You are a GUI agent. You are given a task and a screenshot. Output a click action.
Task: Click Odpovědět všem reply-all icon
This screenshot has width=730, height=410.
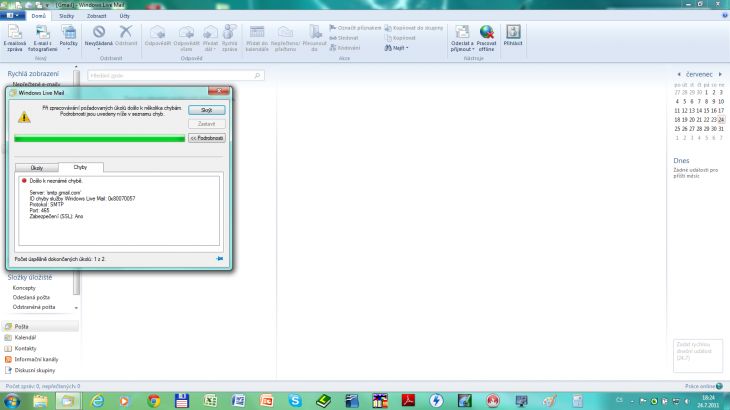tap(186, 38)
